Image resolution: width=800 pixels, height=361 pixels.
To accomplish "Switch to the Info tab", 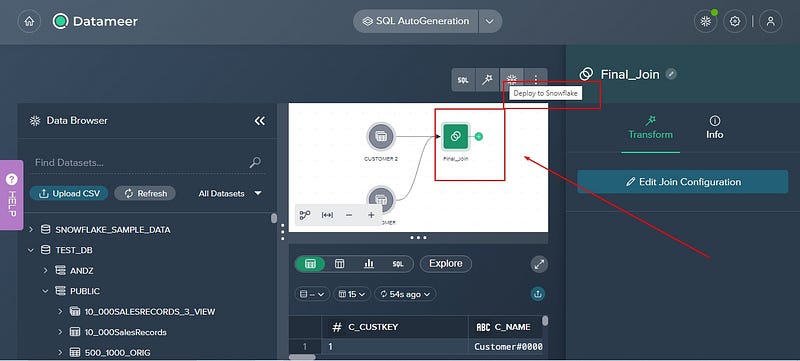I will tap(714, 128).
